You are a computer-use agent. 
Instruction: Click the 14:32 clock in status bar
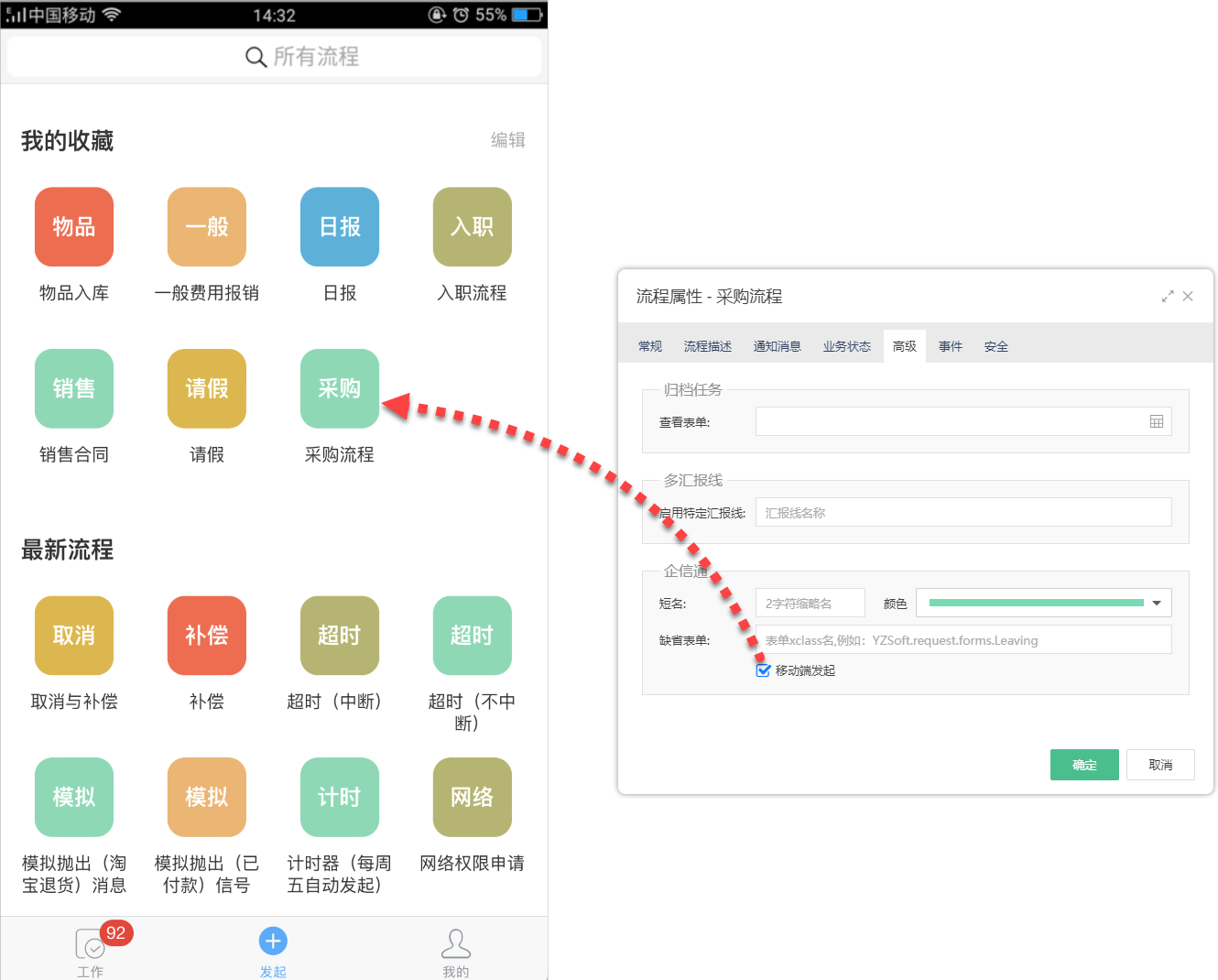[274, 16]
